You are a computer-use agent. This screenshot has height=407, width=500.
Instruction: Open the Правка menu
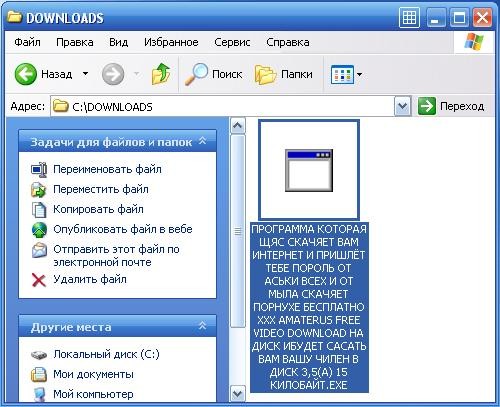pos(75,42)
